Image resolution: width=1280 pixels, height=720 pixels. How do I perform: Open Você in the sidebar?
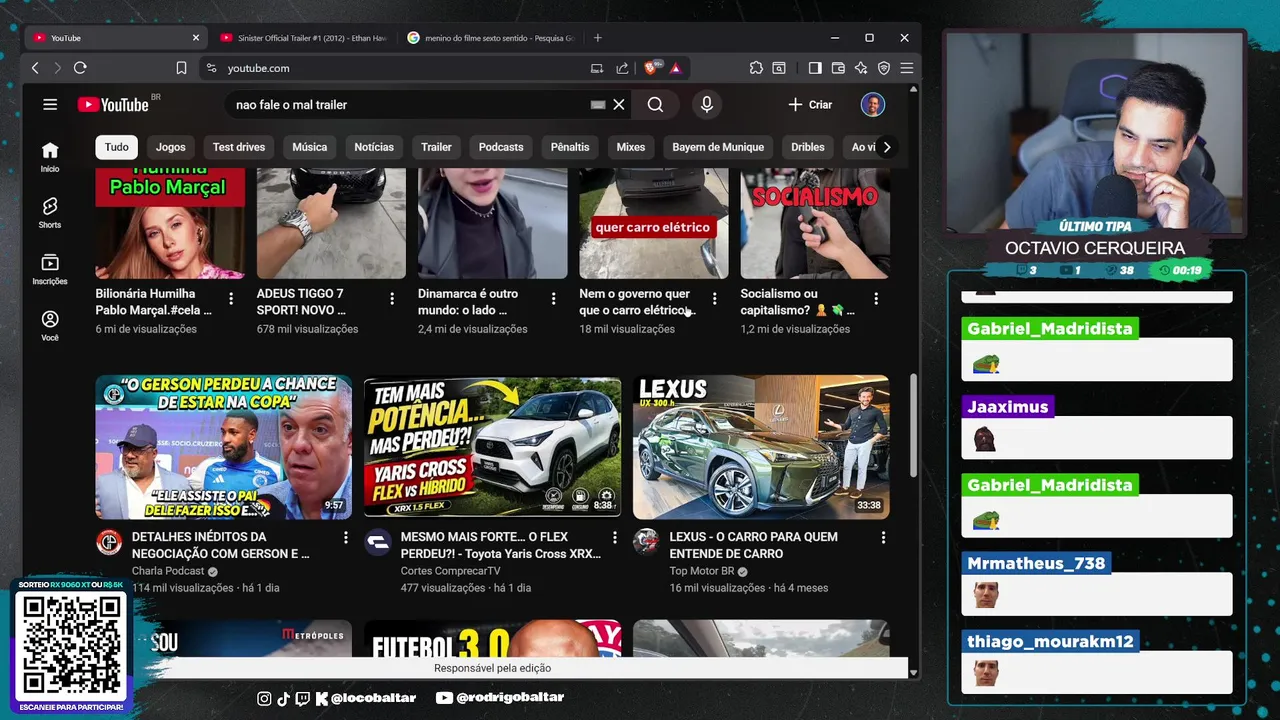[50, 325]
